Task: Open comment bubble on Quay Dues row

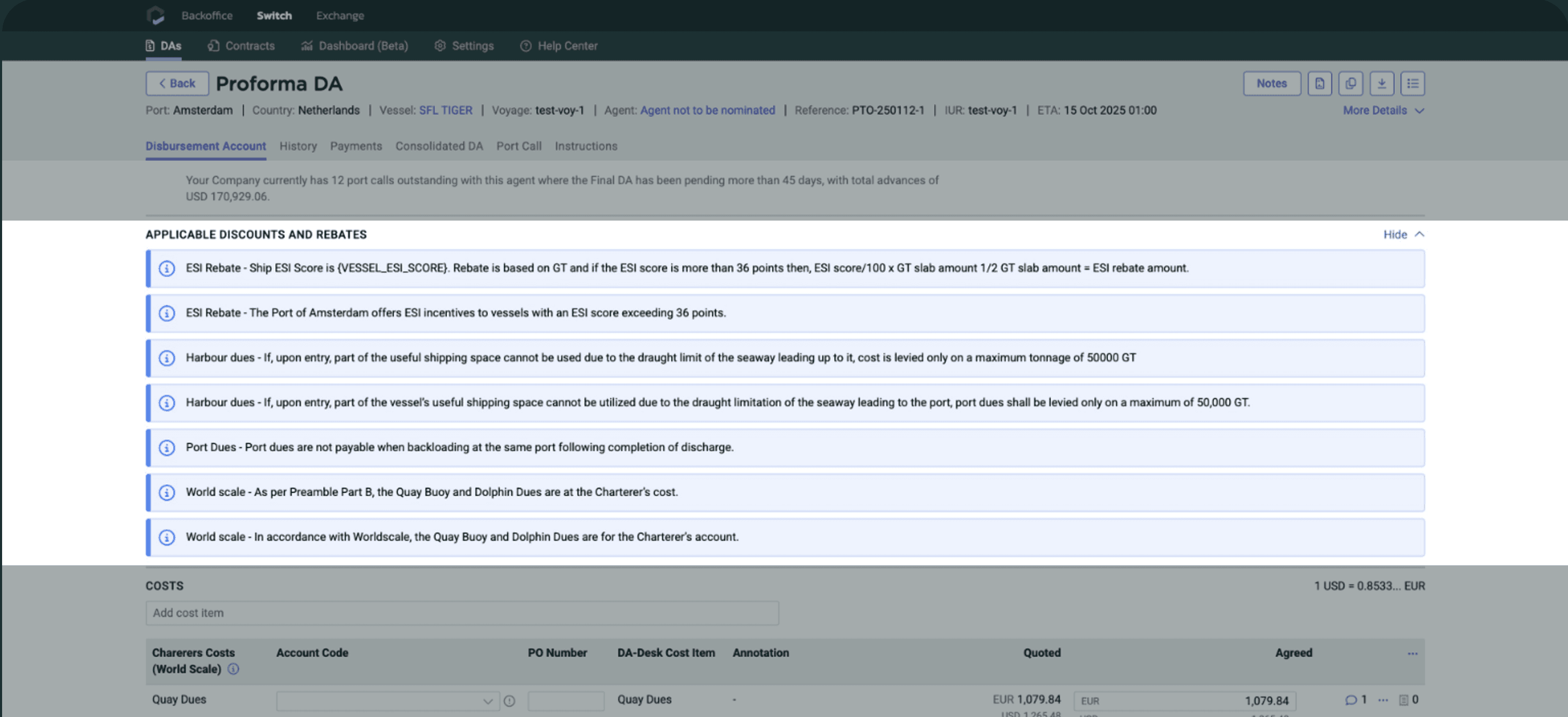Action: [1351, 700]
